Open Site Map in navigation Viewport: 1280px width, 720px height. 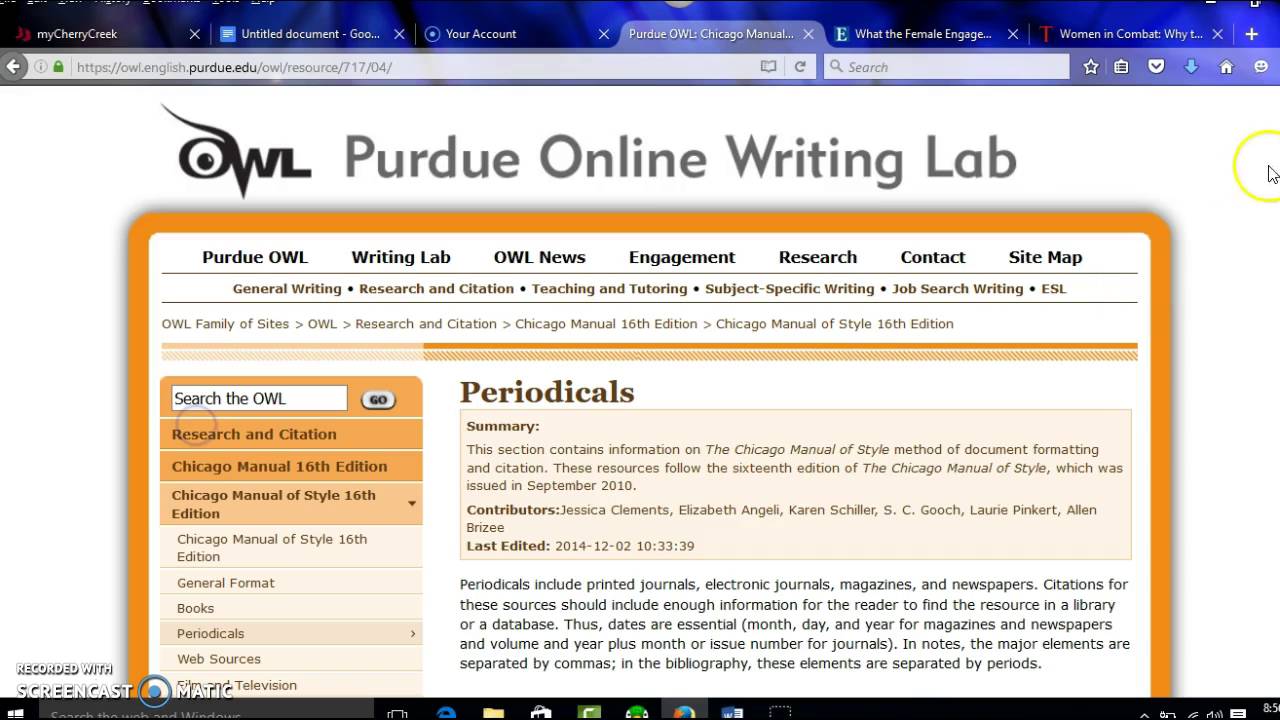(x=1045, y=257)
